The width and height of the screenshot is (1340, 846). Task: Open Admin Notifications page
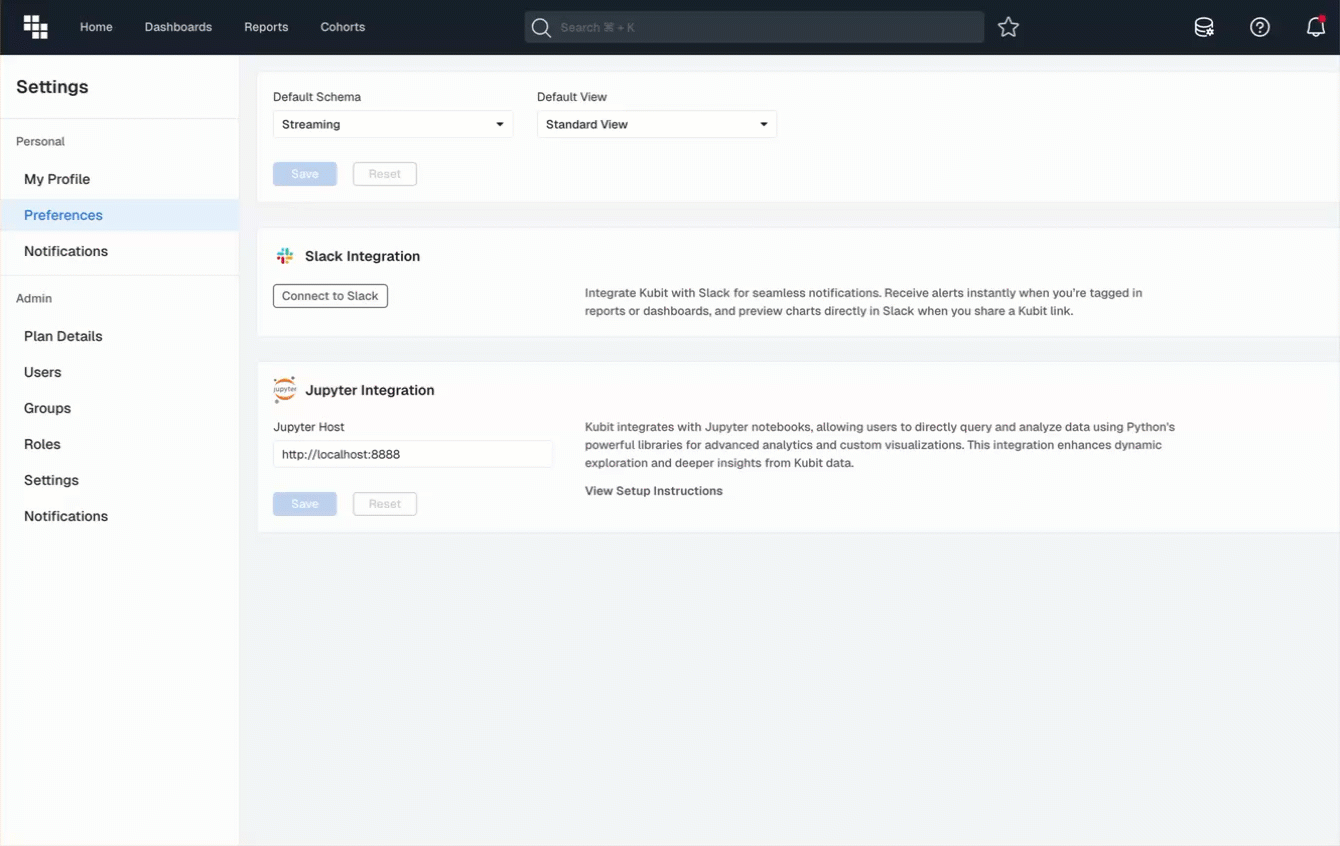click(x=119, y=516)
